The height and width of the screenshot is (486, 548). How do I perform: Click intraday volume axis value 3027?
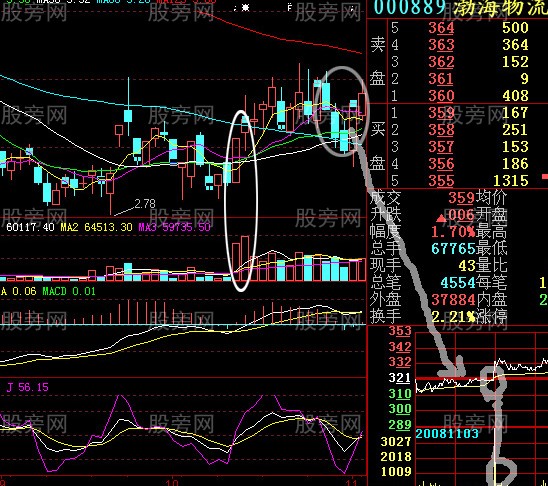[x=396, y=442]
